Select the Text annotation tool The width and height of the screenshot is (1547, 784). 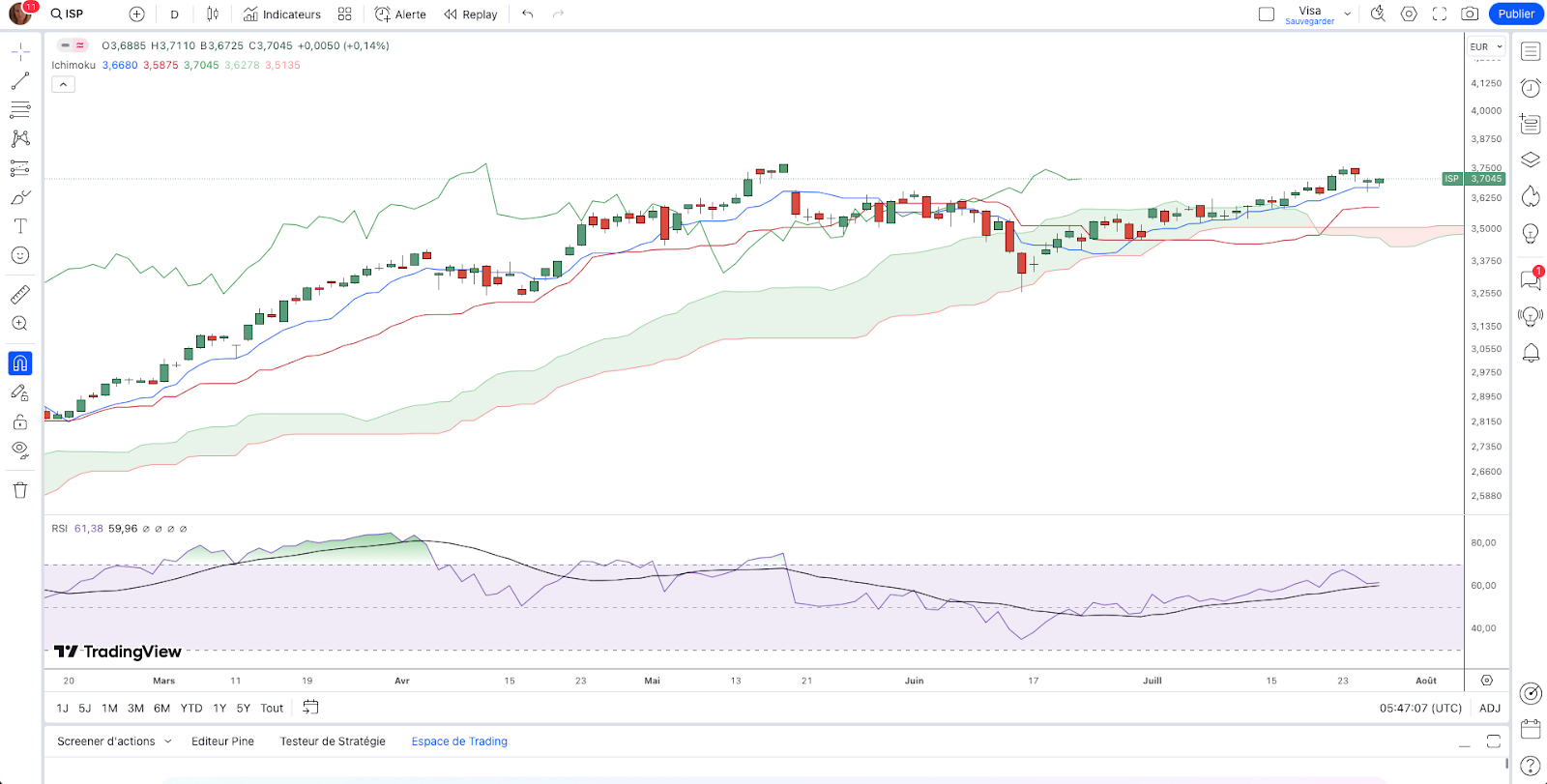pyautogui.click(x=19, y=226)
